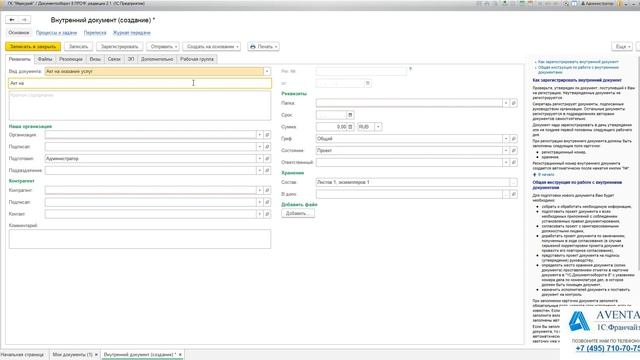640x360 pixels.
Task: Click the В начало link in help panel
Action: click(x=546, y=175)
